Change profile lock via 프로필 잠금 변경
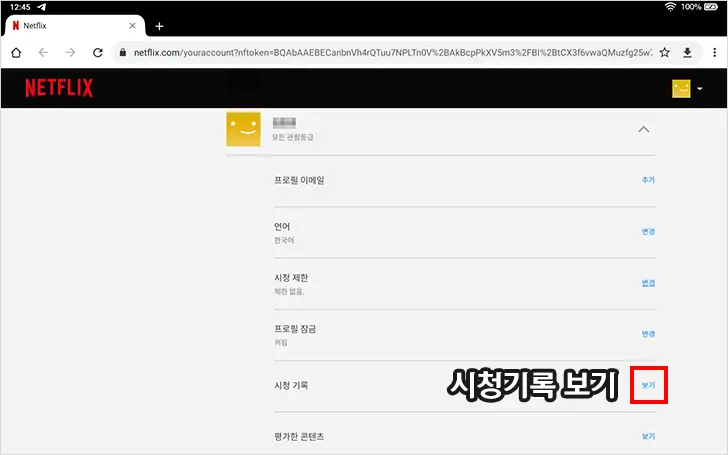The width and height of the screenshot is (728, 455). pos(648,334)
